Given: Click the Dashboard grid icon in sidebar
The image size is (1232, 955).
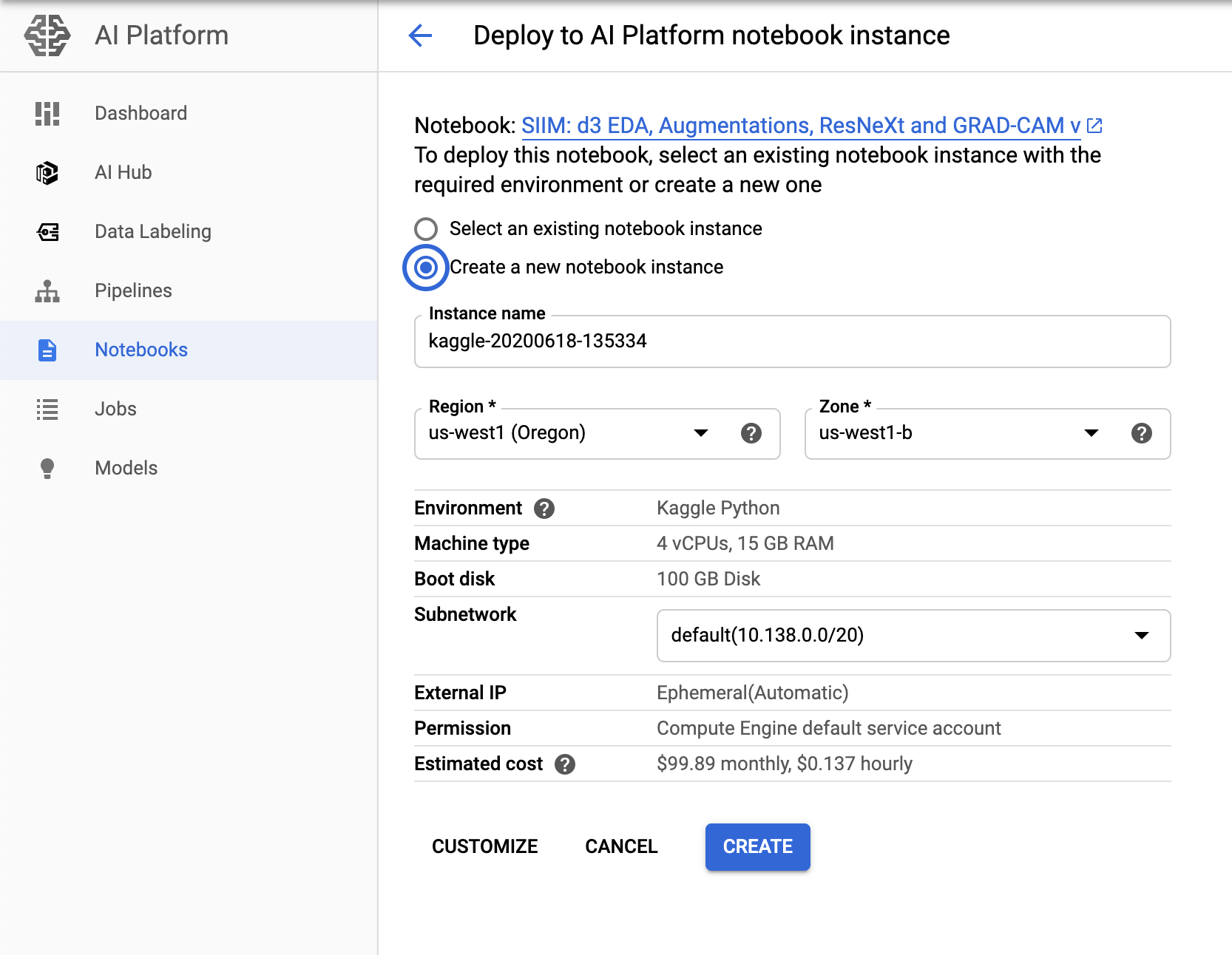Looking at the screenshot, I should coord(47,114).
